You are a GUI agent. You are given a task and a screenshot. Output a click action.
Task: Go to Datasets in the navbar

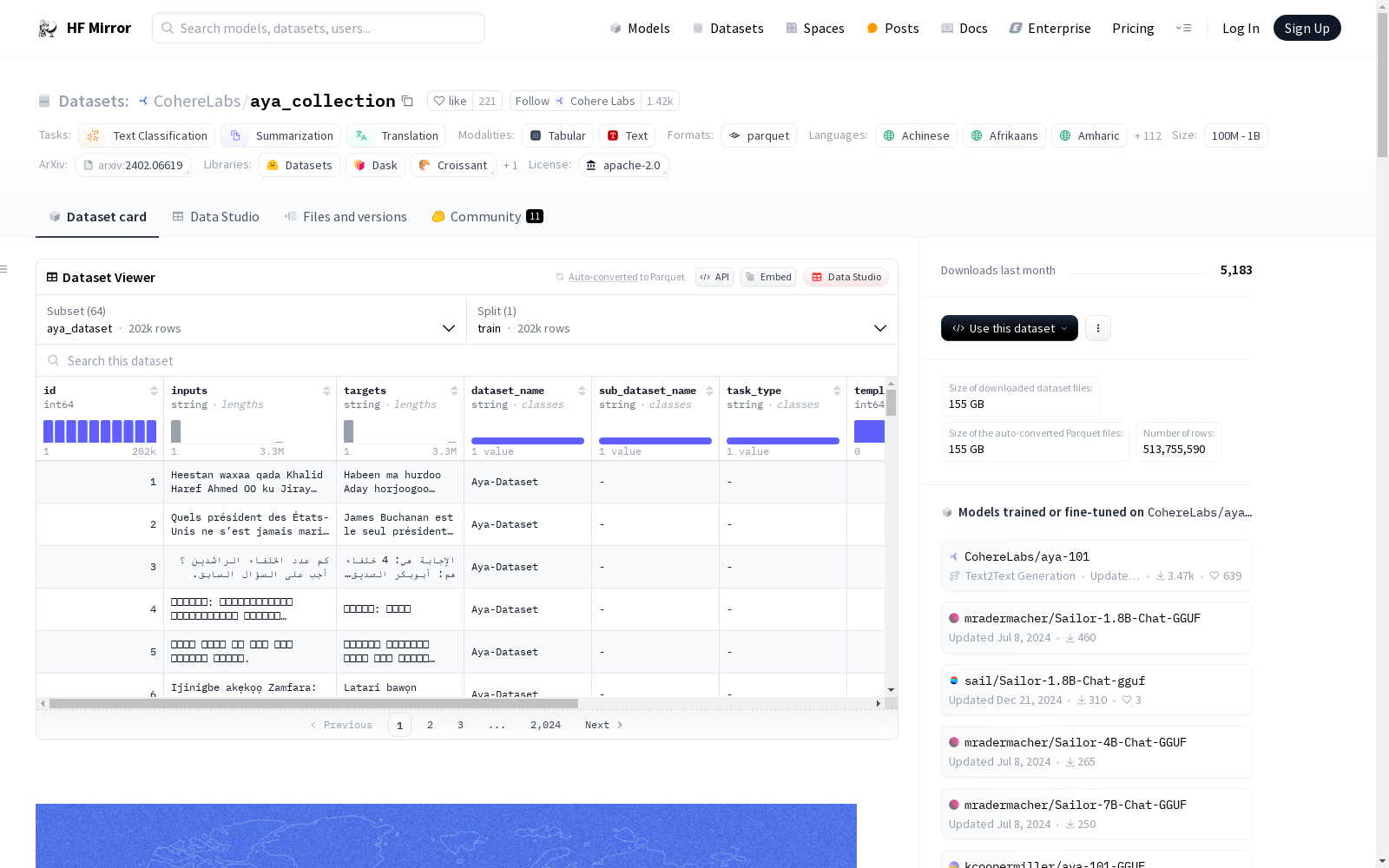click(x=727, y=28)
